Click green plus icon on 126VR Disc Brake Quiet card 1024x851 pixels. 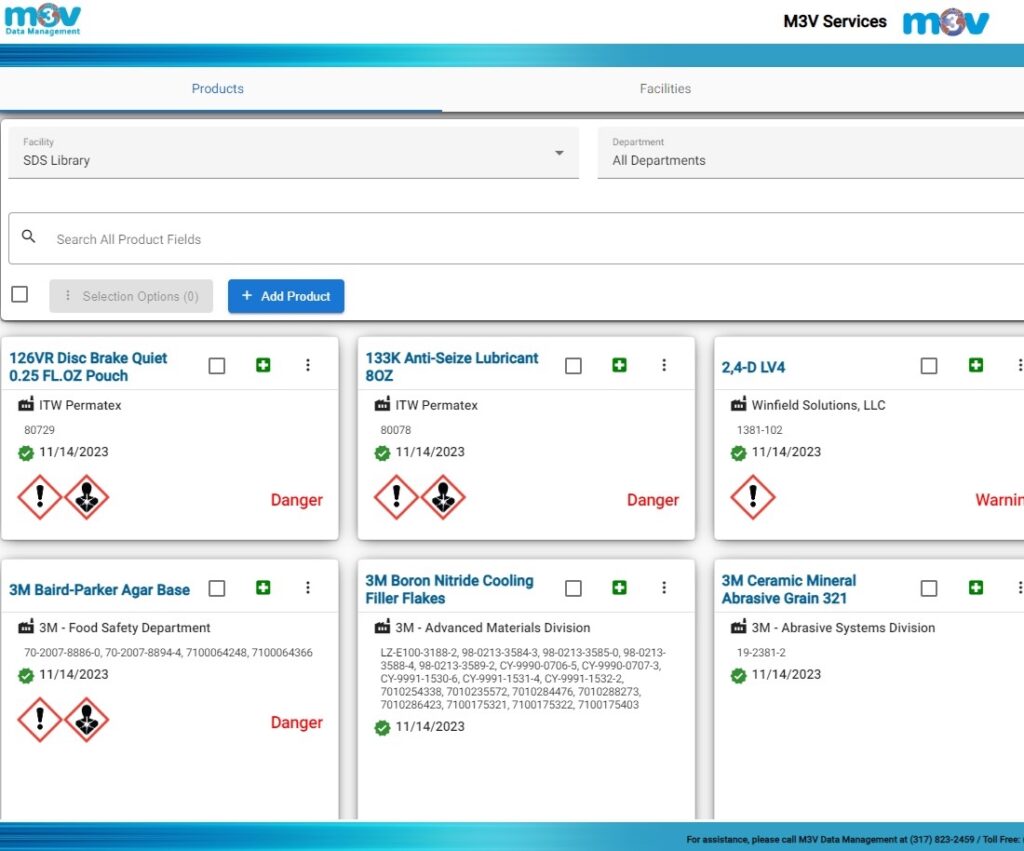tap(263, 365)
